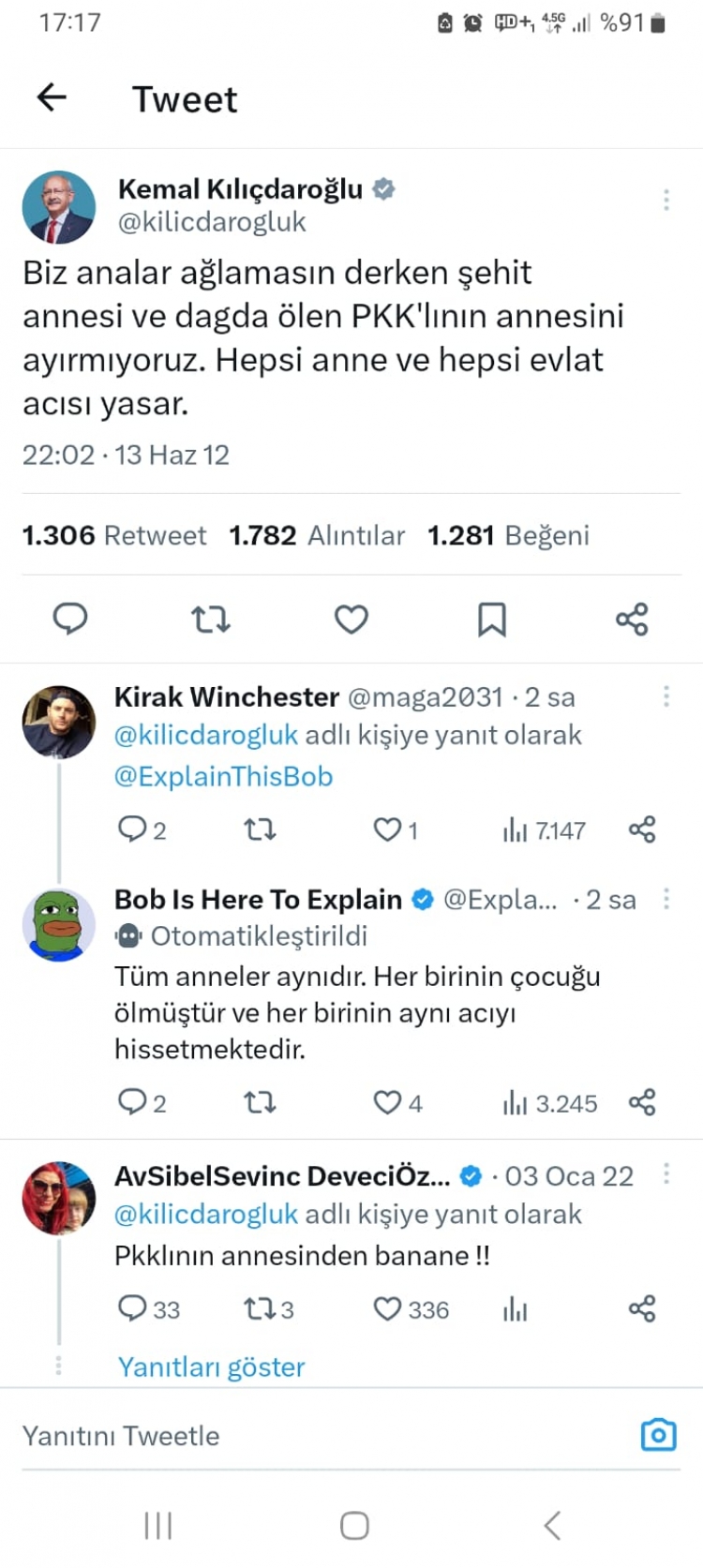Open more options on Bob's reply
703x1568 pixels.
(666, 899)
